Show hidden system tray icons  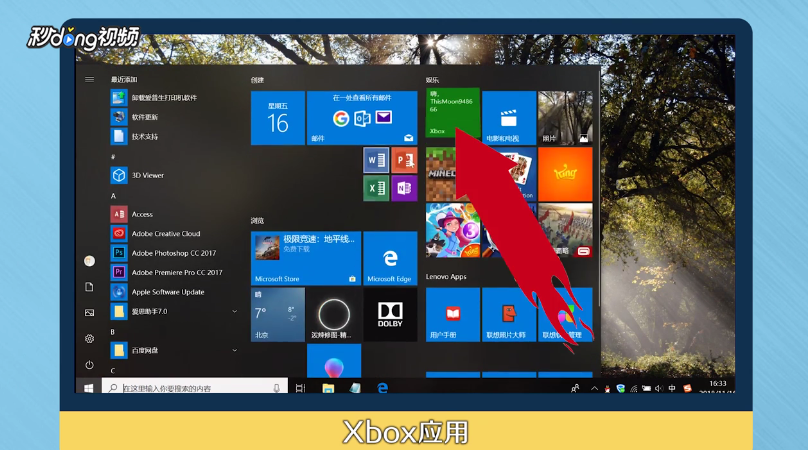[x=594, y=388]
